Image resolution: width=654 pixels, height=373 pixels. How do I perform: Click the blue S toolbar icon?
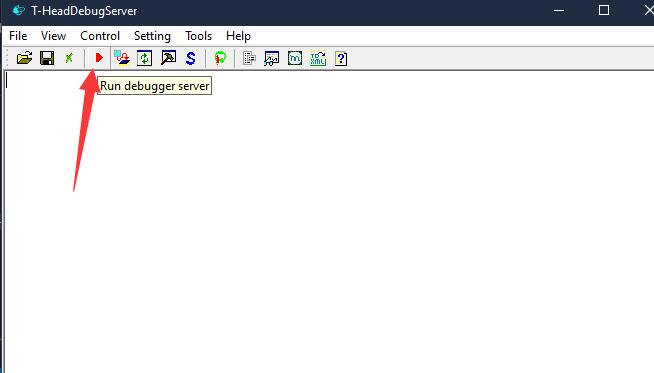(x=191, y=58)
